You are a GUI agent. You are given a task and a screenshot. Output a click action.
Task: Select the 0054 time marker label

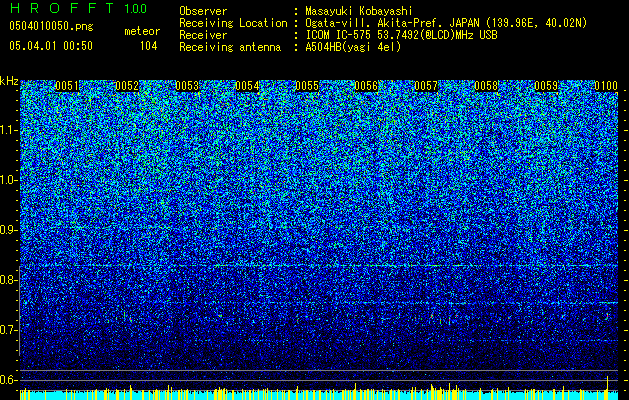(x=247, y=86)
